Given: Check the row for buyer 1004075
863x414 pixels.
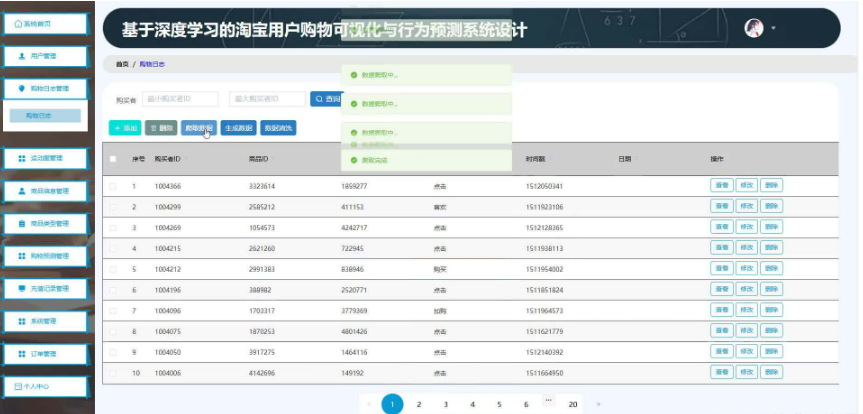Looking at the screenshot, I should click(113, 331).
